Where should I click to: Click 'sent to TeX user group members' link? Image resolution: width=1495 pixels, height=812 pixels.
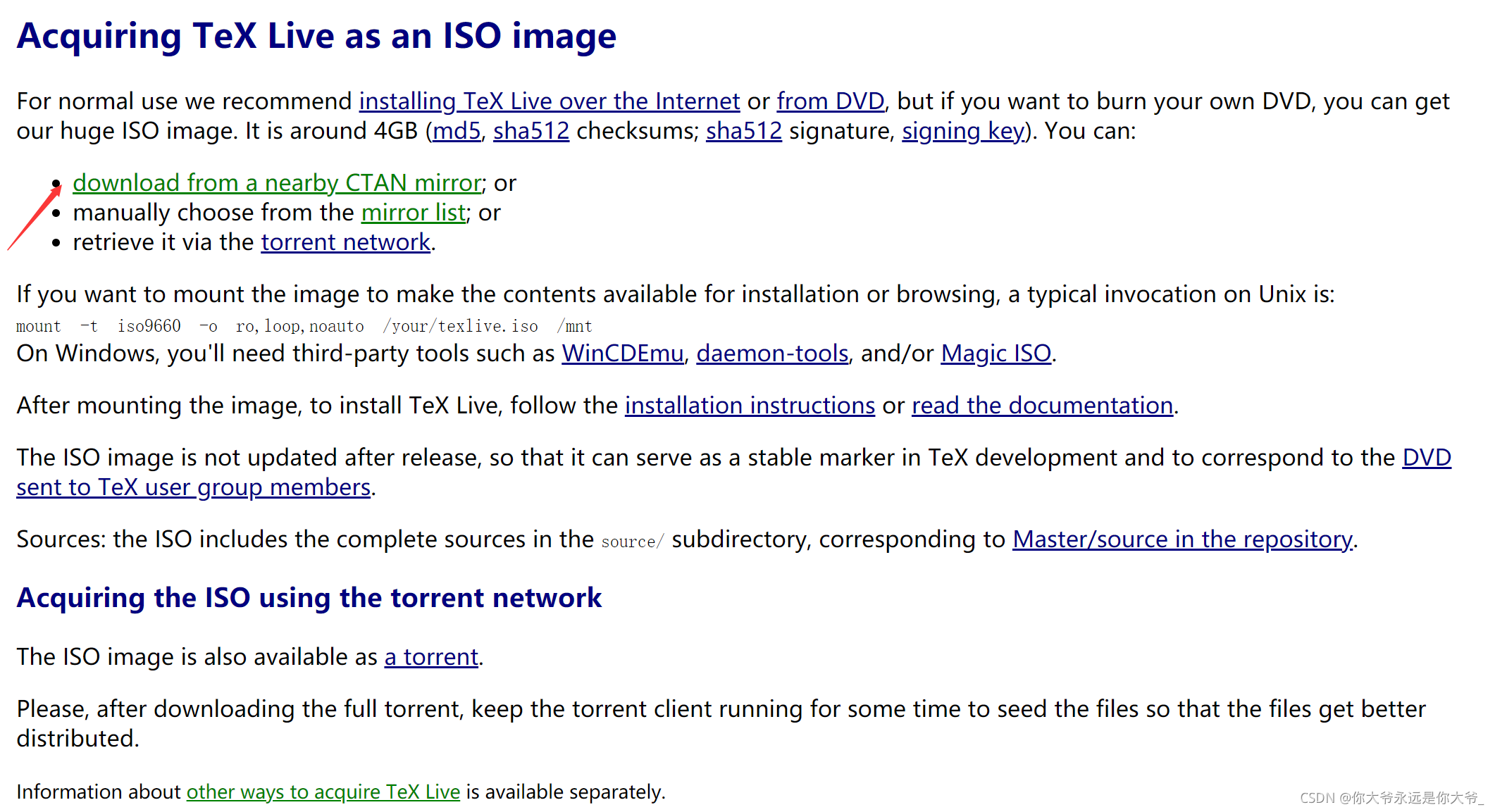click(193, 487)
